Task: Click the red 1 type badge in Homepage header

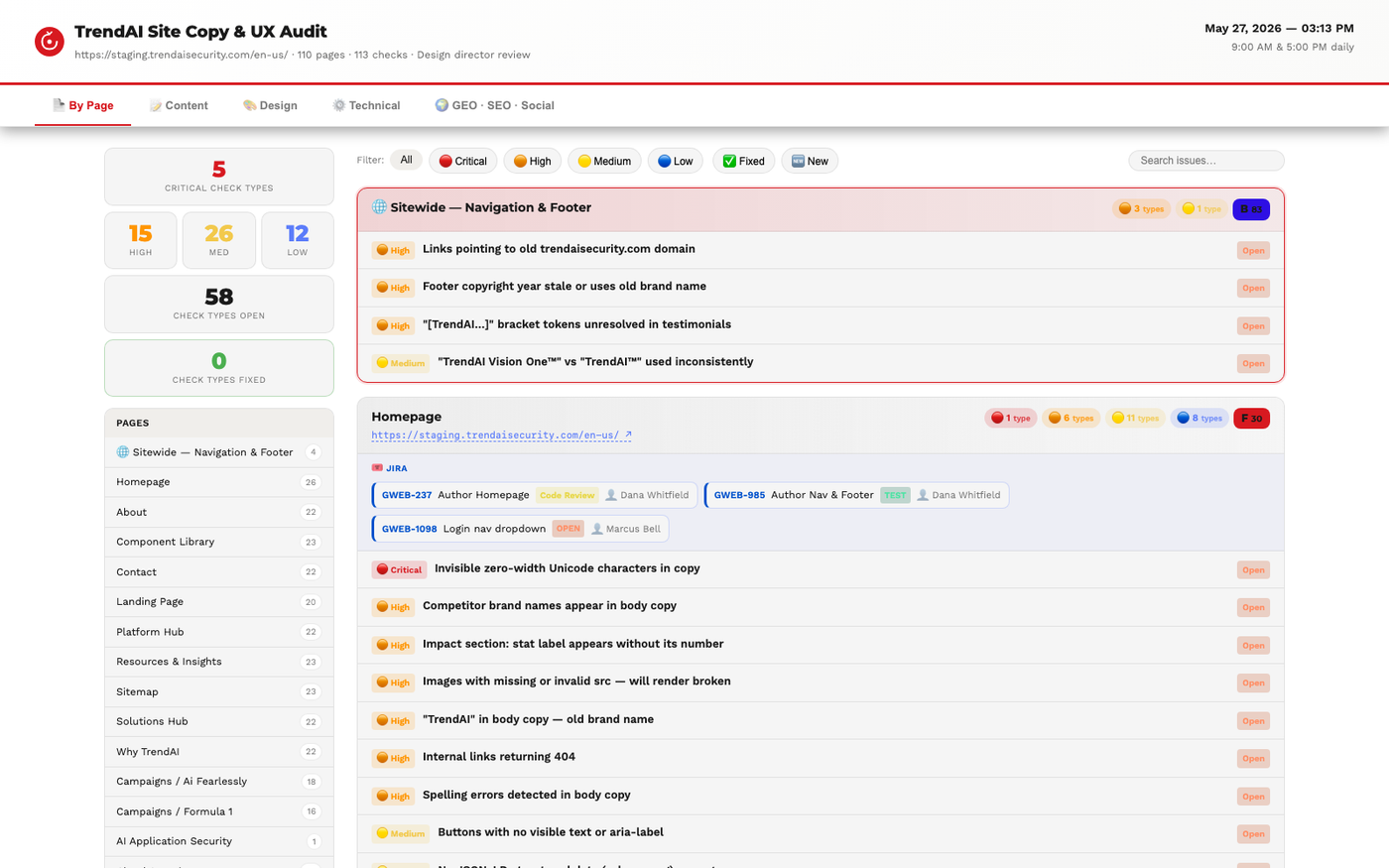Action: coord(1011,419)
